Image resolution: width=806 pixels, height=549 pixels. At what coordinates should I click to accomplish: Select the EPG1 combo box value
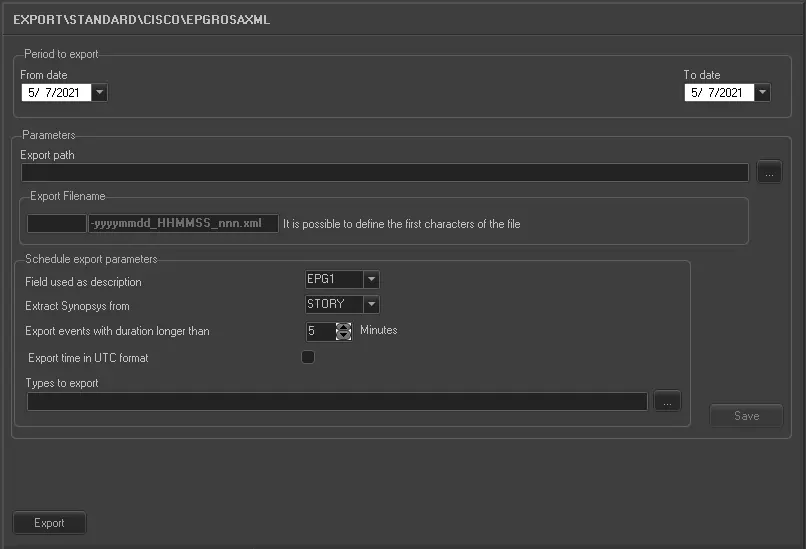pos(333,280)
